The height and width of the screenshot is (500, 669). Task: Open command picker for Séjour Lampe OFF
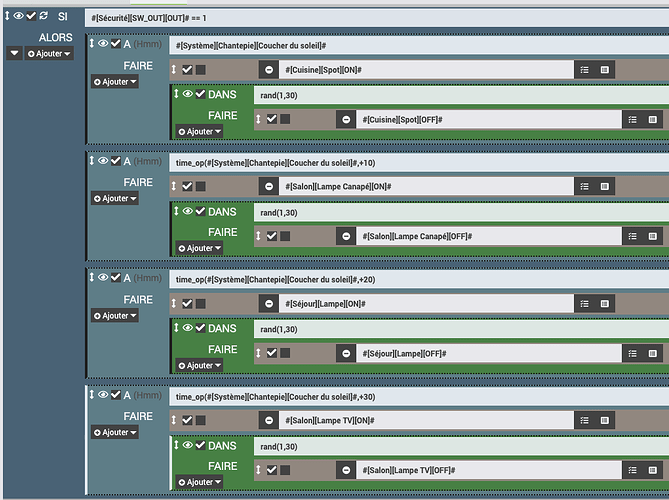(652, 354)
